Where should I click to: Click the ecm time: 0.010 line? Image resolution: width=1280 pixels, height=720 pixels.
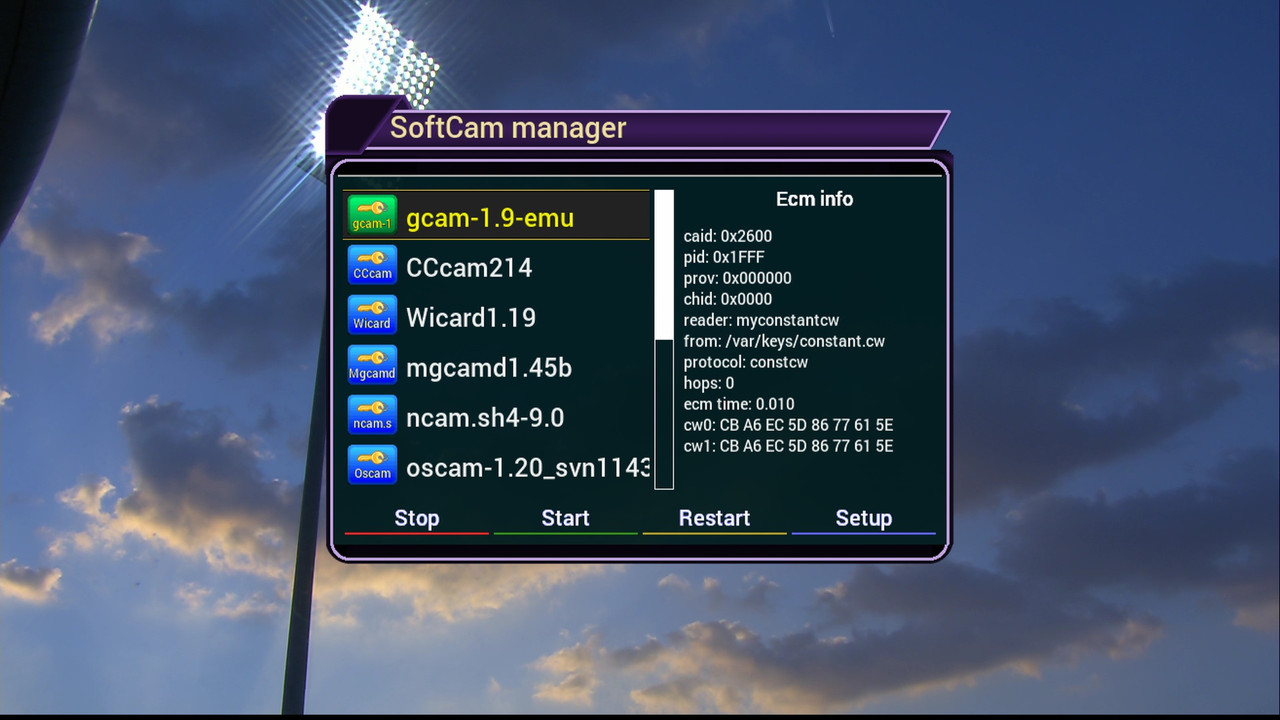click(x=739, y=404)
